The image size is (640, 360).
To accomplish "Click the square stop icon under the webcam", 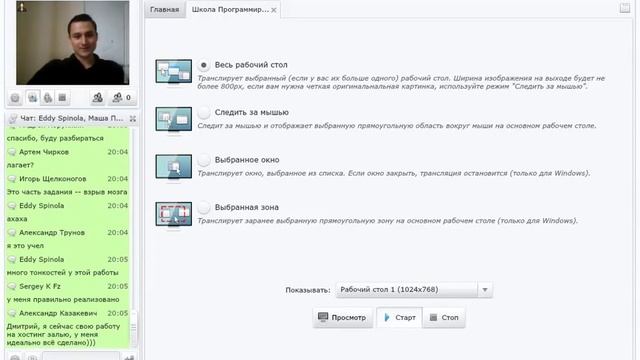I will [62, 98].
